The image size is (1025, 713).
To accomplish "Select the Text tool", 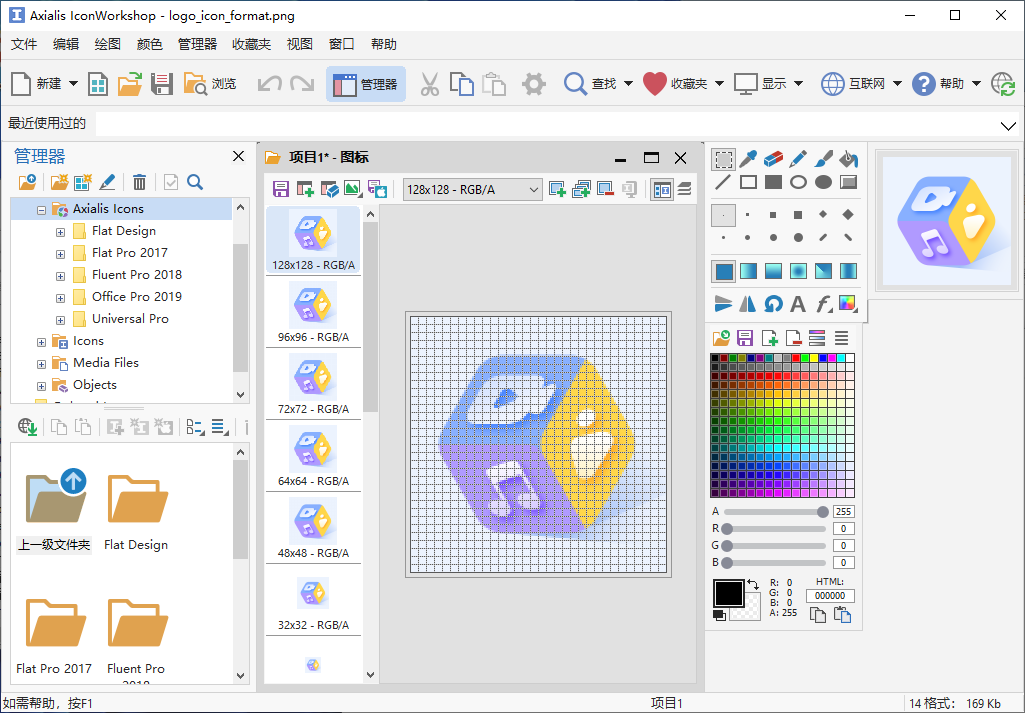I will [x=798, y=303].
